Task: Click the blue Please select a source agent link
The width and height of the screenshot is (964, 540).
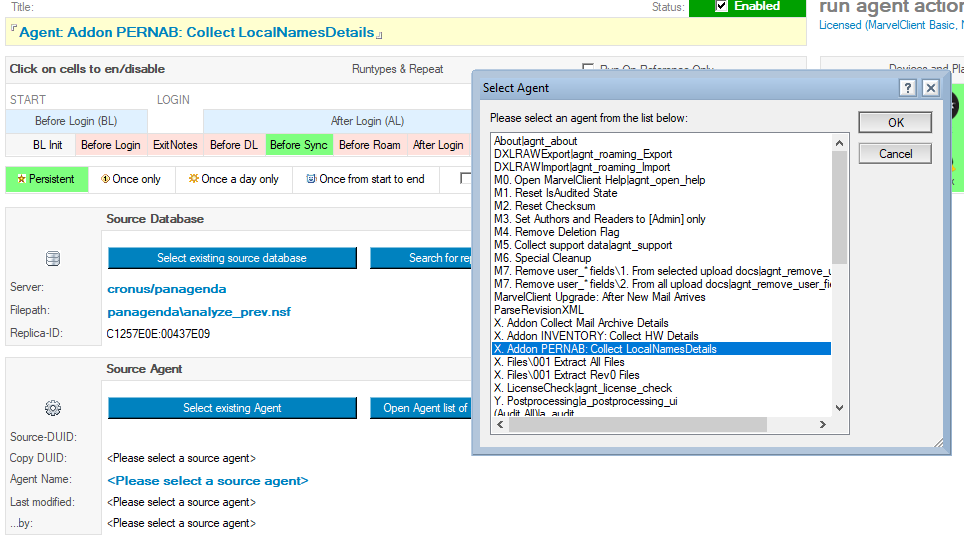Action: [208, 481]
